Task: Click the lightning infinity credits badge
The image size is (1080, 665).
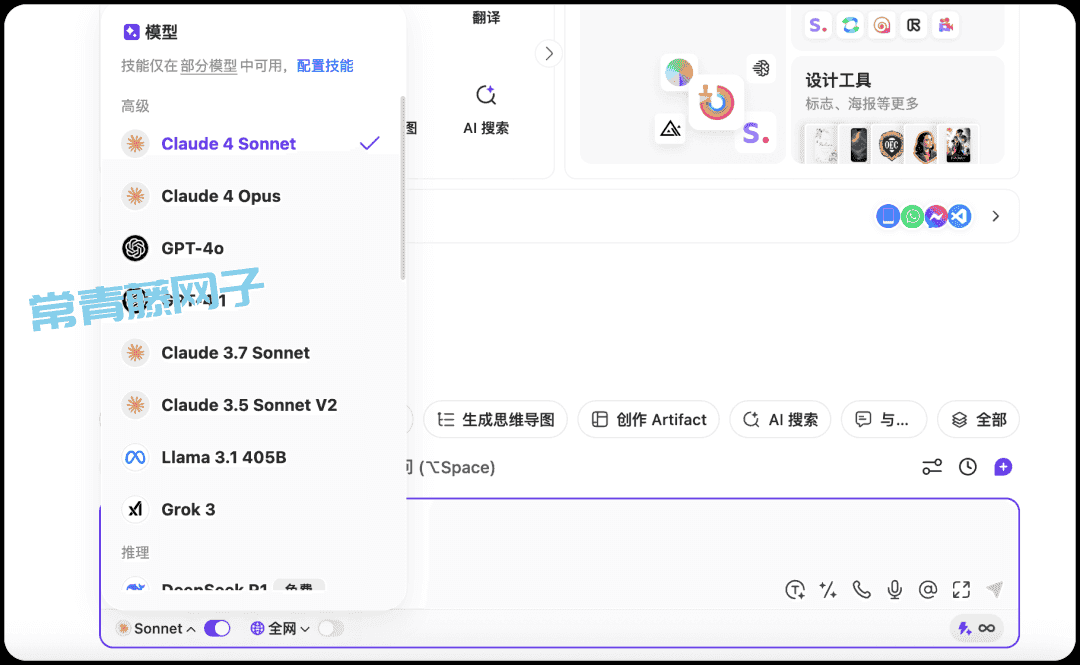Action: (x=977, y=628)
